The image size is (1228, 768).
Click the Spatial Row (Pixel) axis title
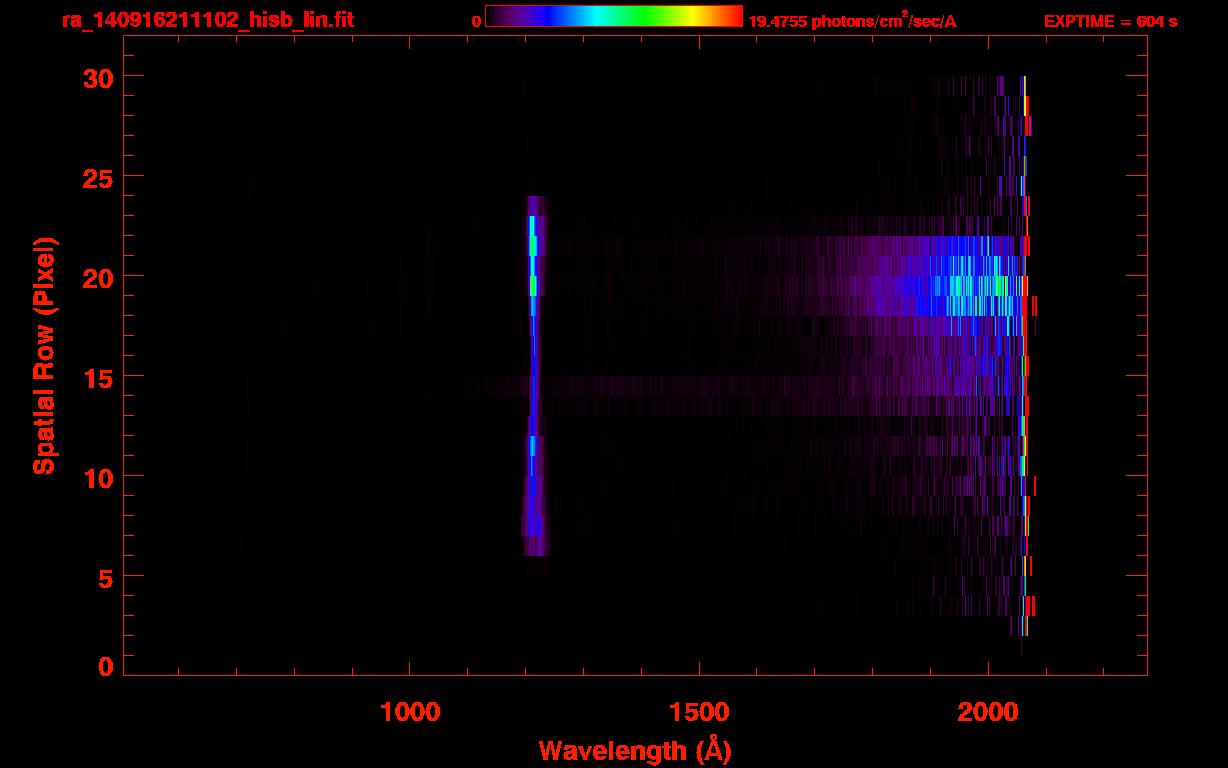[44, 355]
